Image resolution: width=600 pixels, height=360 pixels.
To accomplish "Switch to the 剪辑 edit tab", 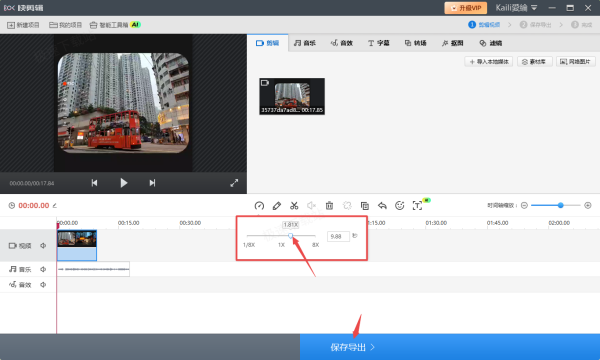I will [267, 43].
